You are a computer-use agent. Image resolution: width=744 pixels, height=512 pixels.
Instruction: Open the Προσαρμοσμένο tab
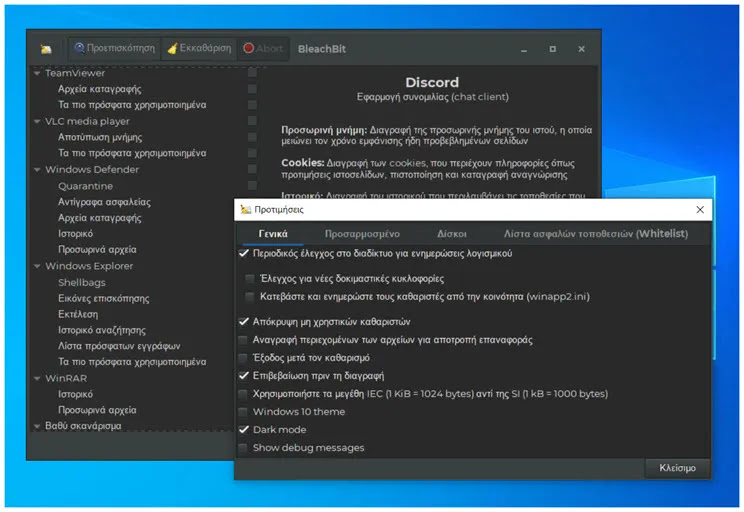coord(362,233)
